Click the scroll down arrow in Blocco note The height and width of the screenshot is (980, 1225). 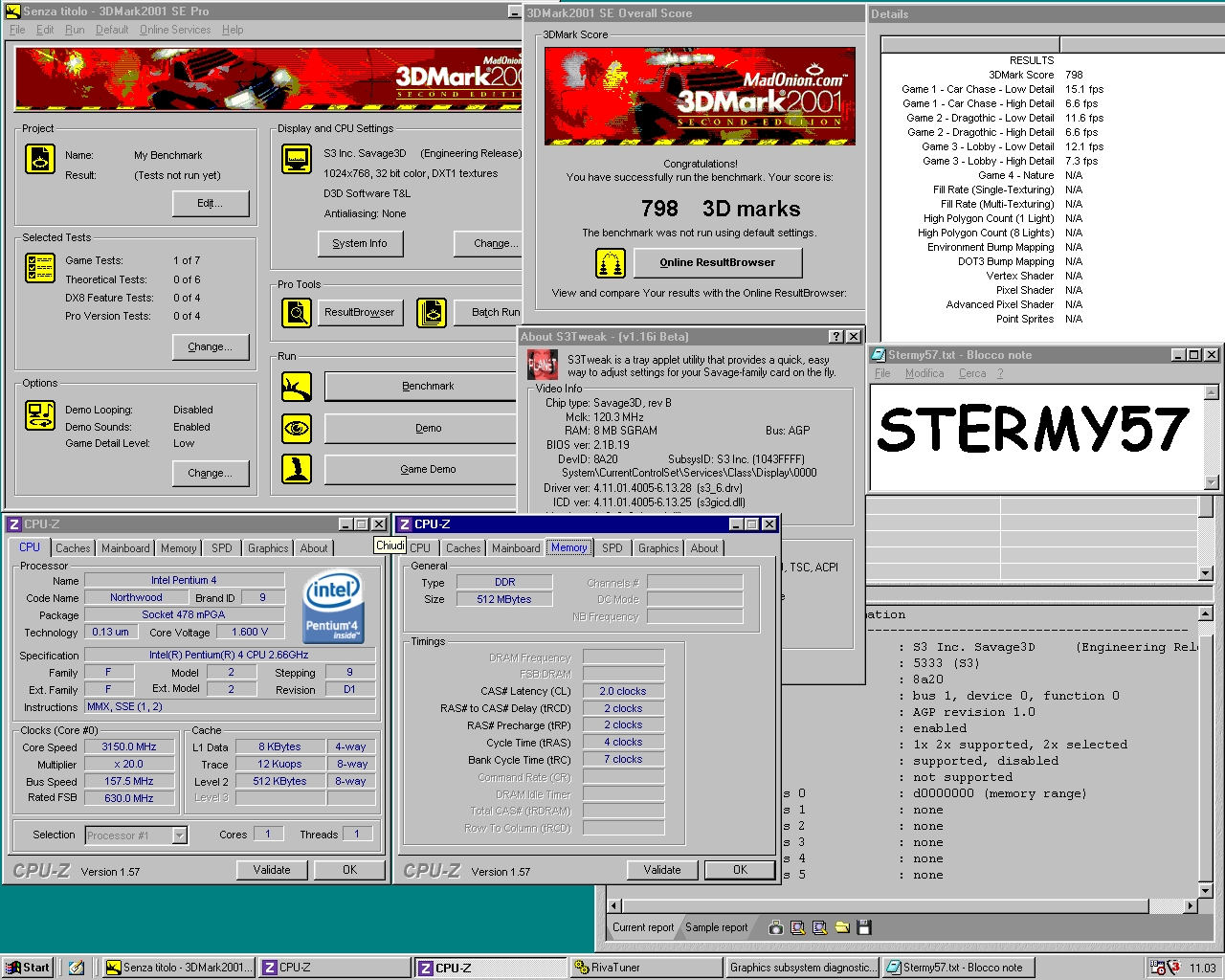(1211, 482)
